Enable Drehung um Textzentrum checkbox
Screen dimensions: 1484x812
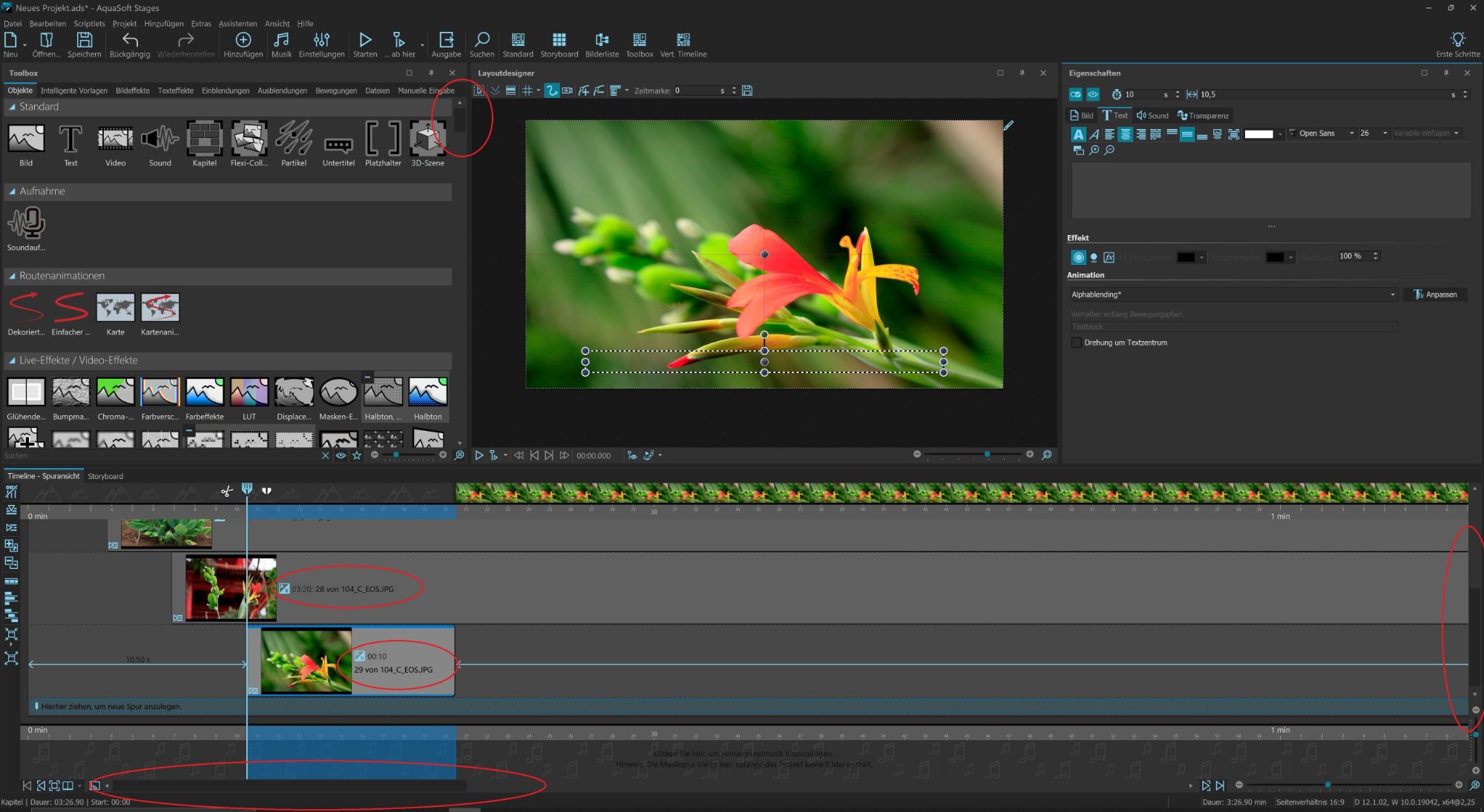1076,343
